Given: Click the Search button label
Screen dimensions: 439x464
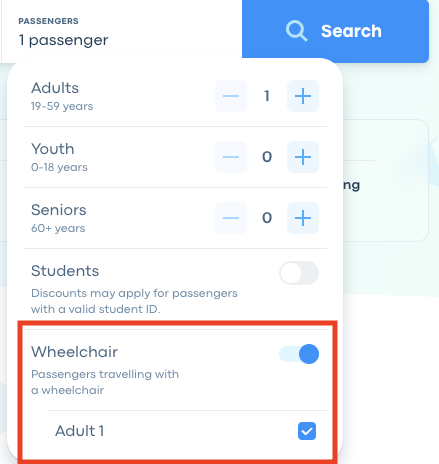Looking at the screenshot, I should (351, 31).
